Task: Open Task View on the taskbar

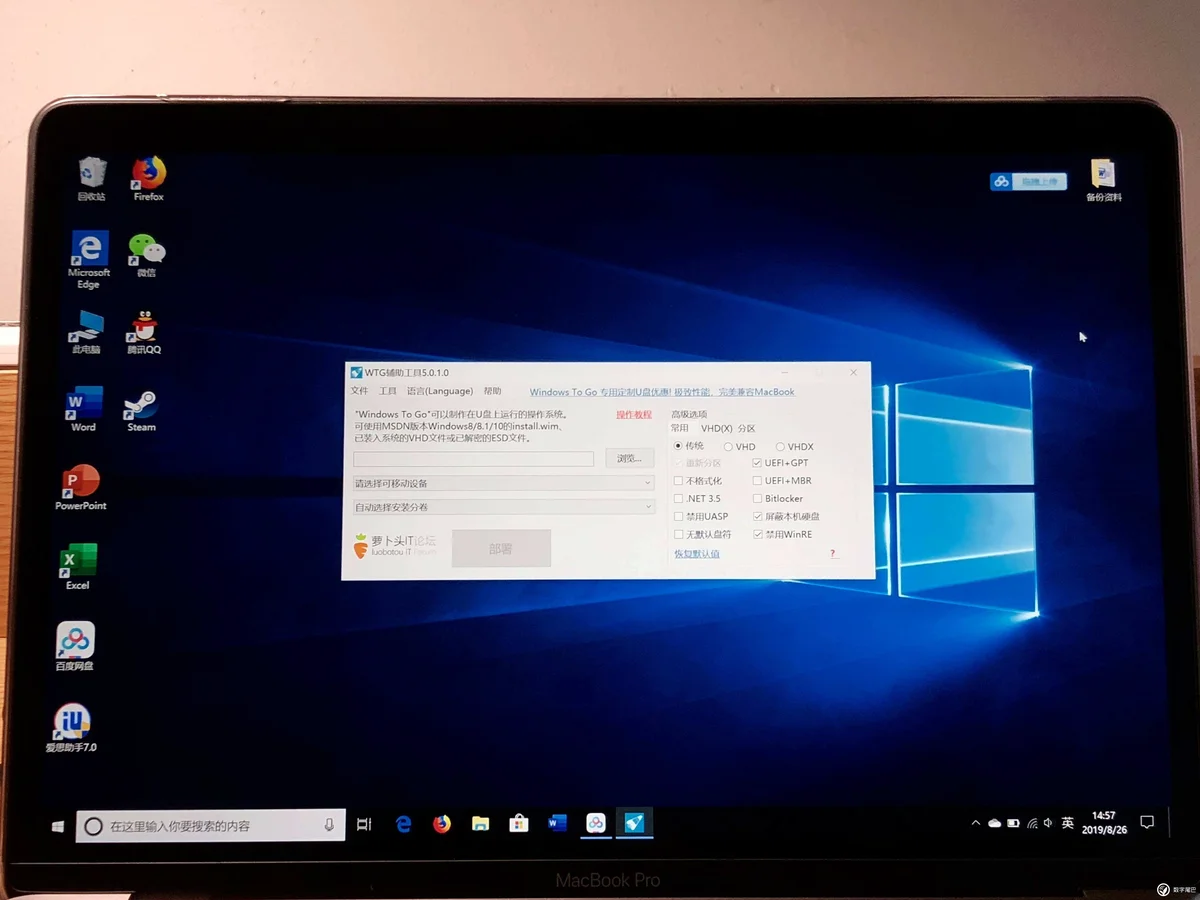Action: point(364,824)
